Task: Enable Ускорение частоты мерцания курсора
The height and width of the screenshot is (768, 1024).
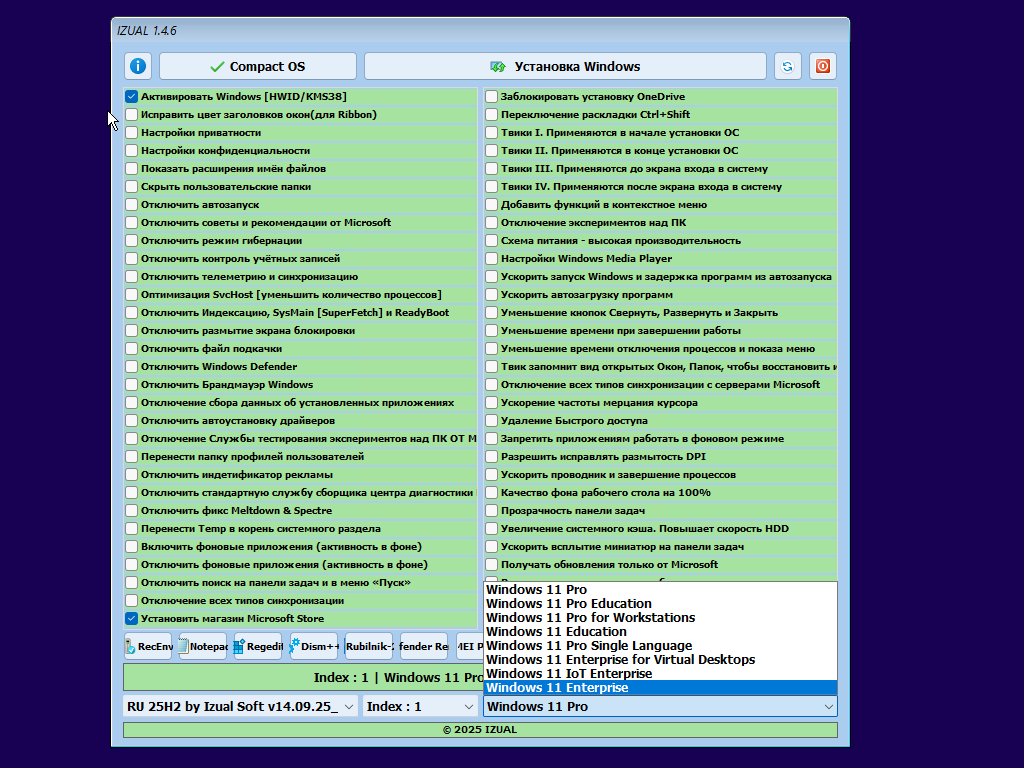Action: tap(492, 403)
